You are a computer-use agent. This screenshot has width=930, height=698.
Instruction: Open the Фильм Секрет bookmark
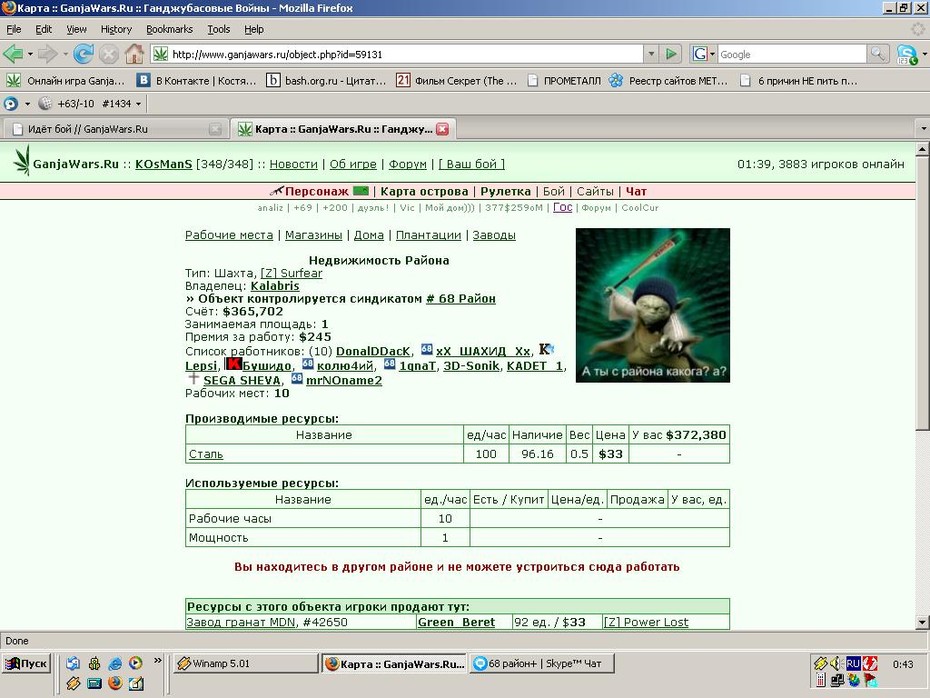[x=457, y=81]
